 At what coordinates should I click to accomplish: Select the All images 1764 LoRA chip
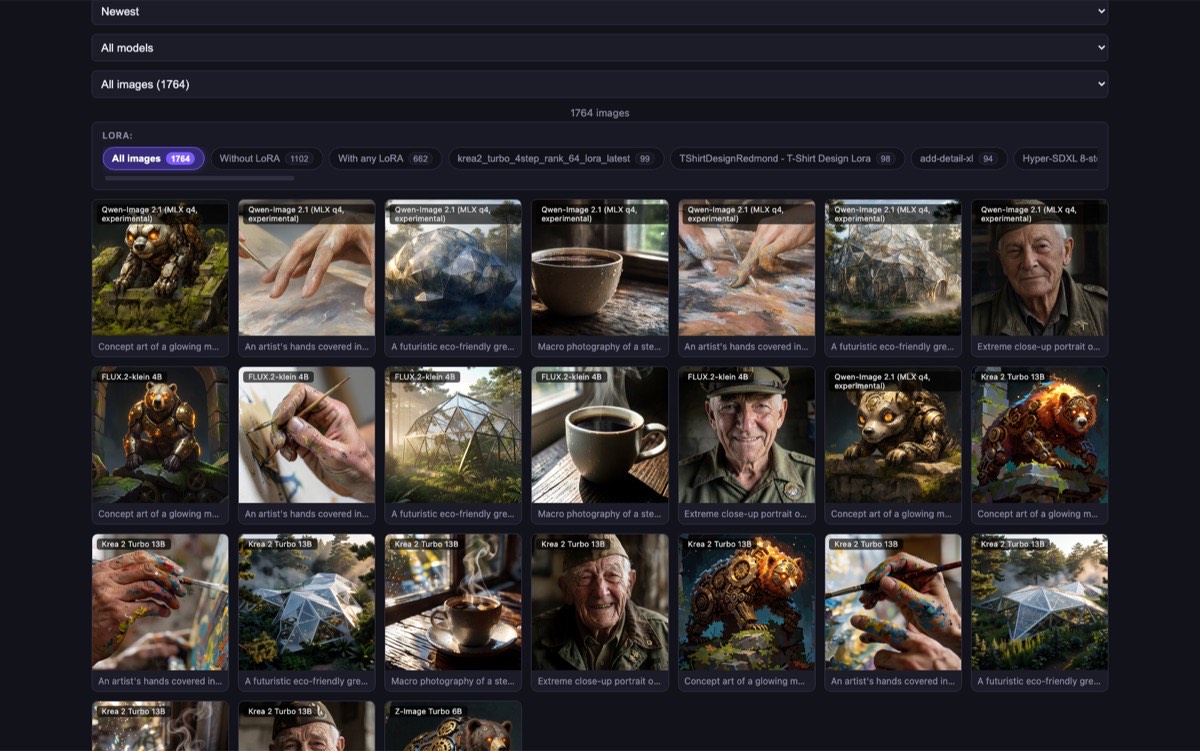click(153, 159)
